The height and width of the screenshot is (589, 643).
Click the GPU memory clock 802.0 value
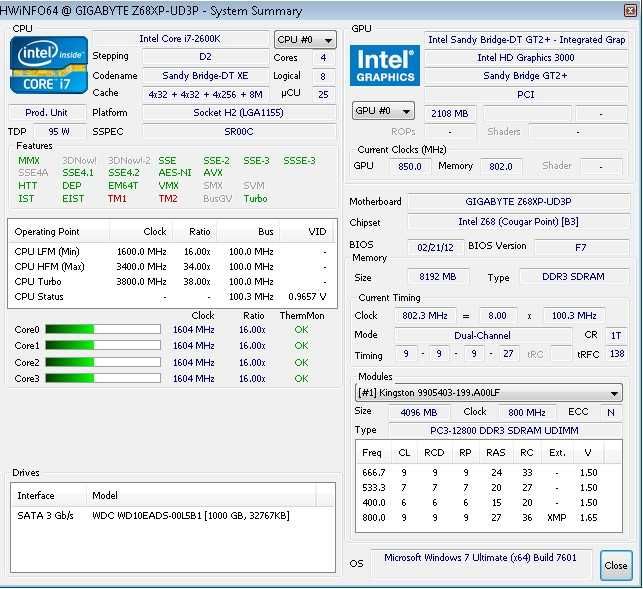click(501, 166)
